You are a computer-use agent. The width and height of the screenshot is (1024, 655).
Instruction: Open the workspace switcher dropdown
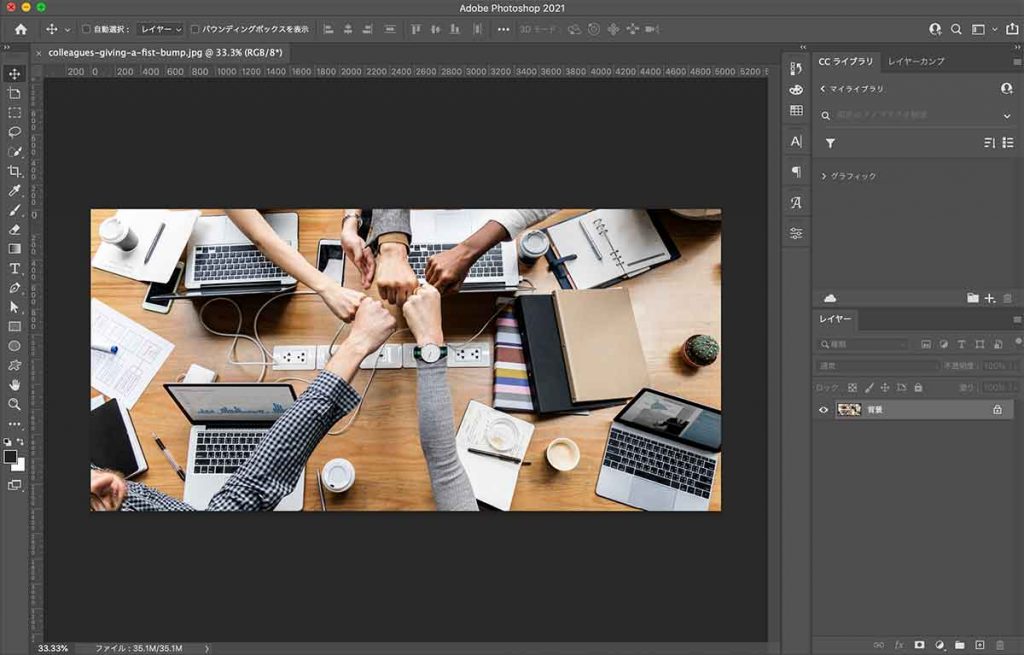pos(981,30)
